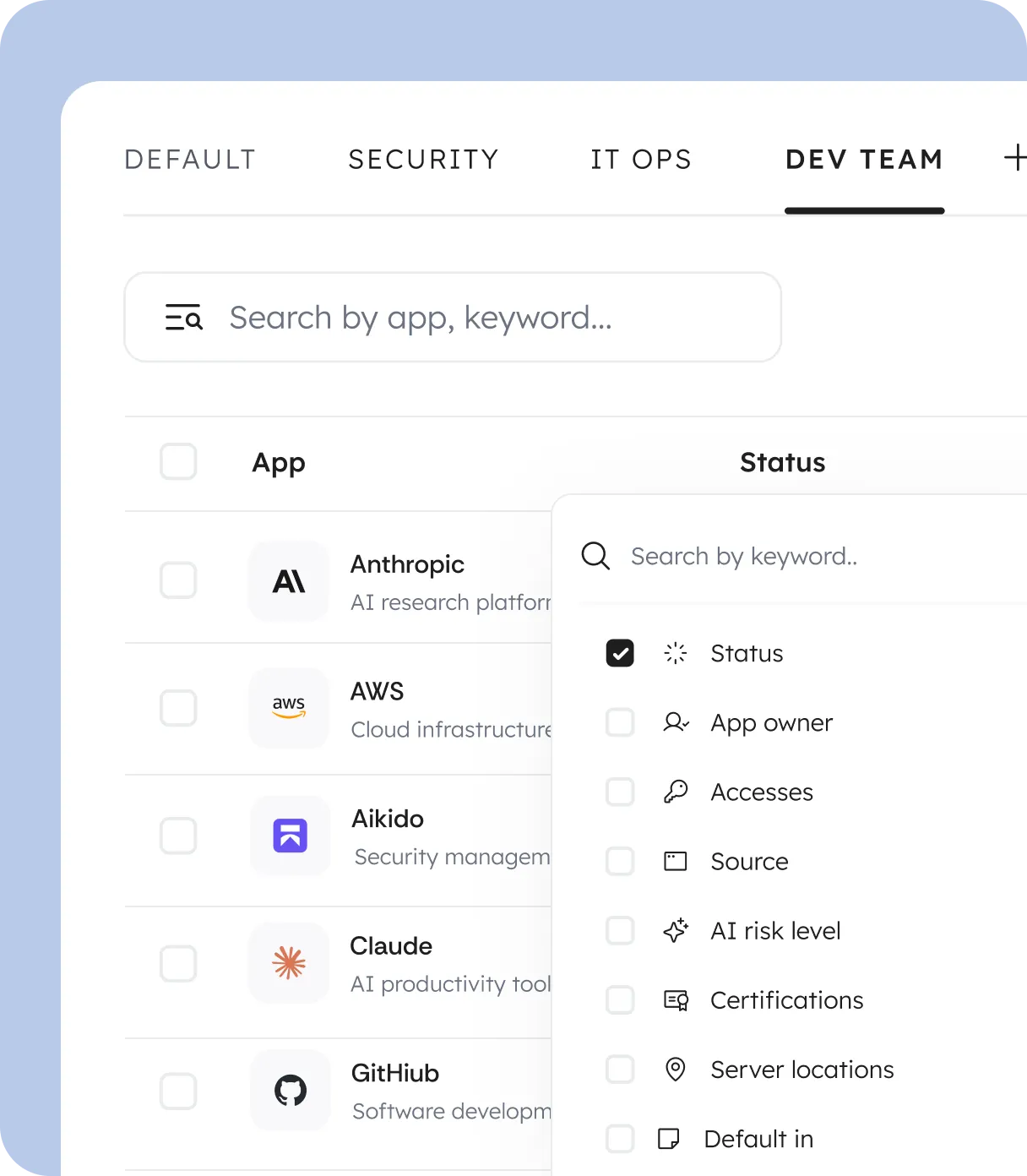Click the Anthropic app icon
Image resolution: width=1027 pixels, height=1176 pixels.
[x=288, y=581]
